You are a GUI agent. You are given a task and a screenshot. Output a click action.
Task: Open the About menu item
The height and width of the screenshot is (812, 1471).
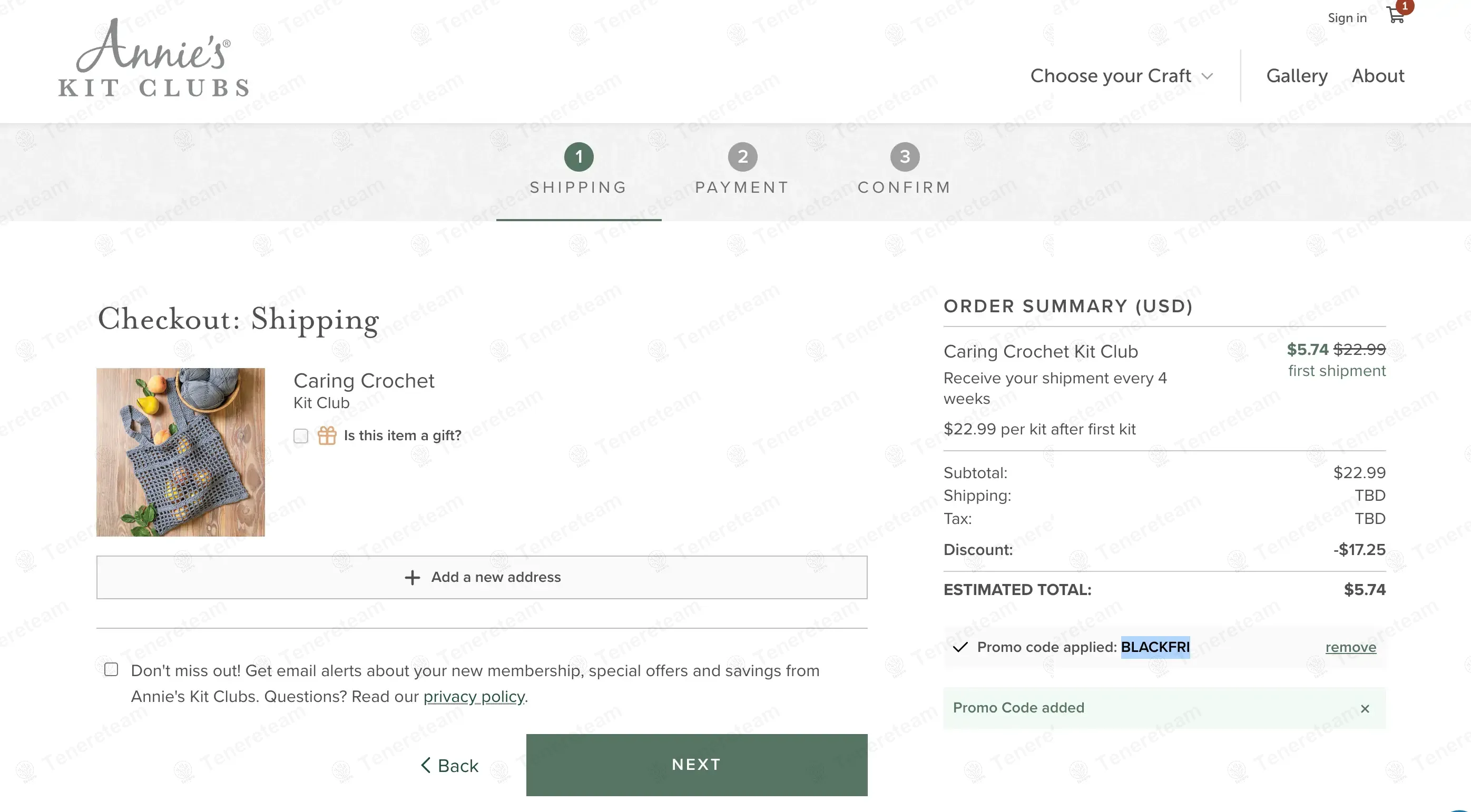(1377, 76)
